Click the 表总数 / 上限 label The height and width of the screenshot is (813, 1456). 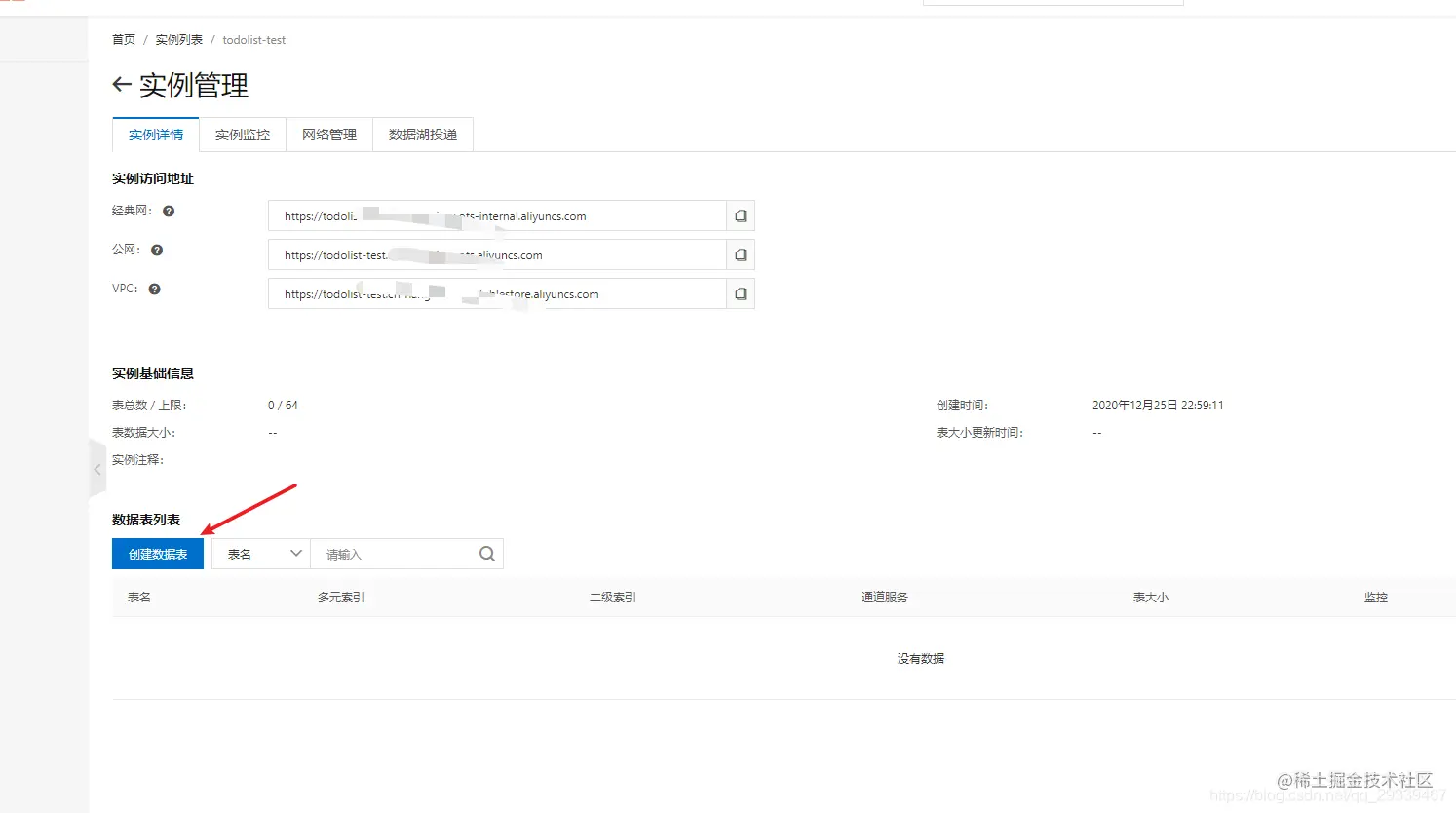[149, 405]
